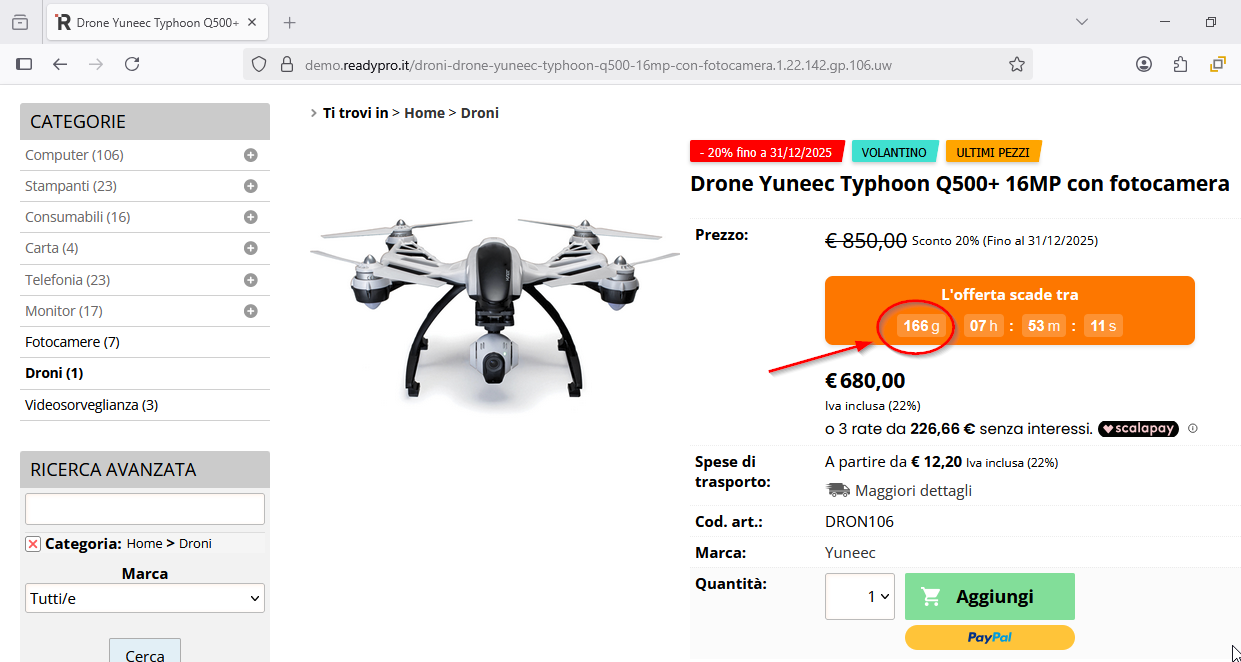
Task: Open the browser extensions icon
Action: pos(1180,64)
